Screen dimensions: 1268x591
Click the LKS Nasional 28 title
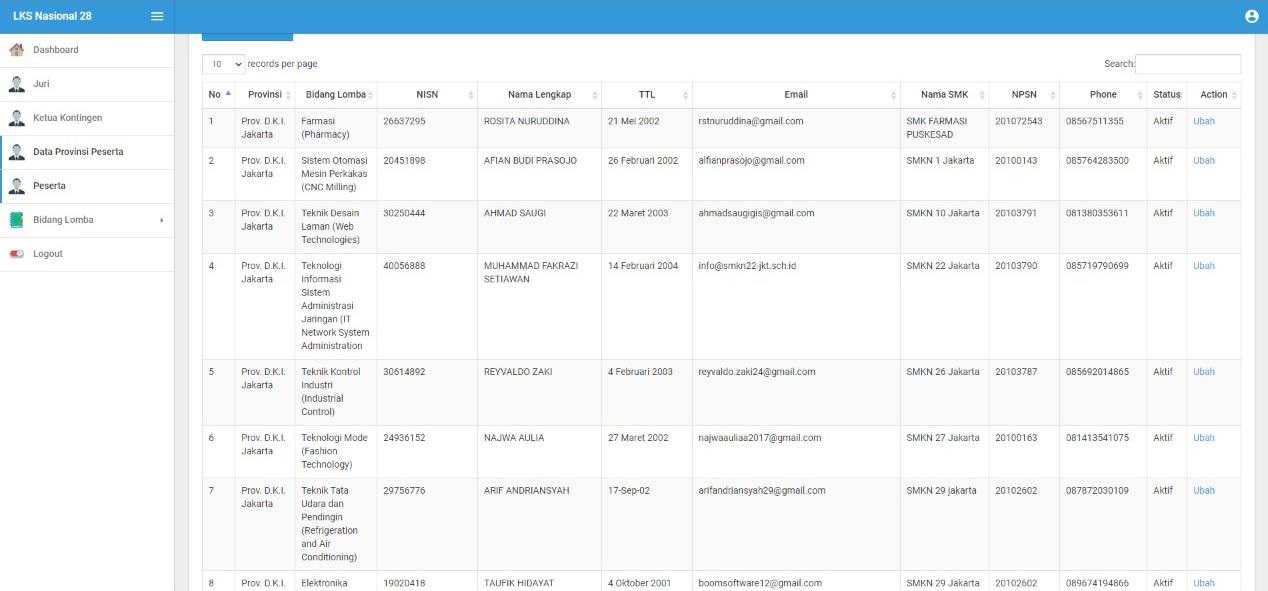pos(52,16)
